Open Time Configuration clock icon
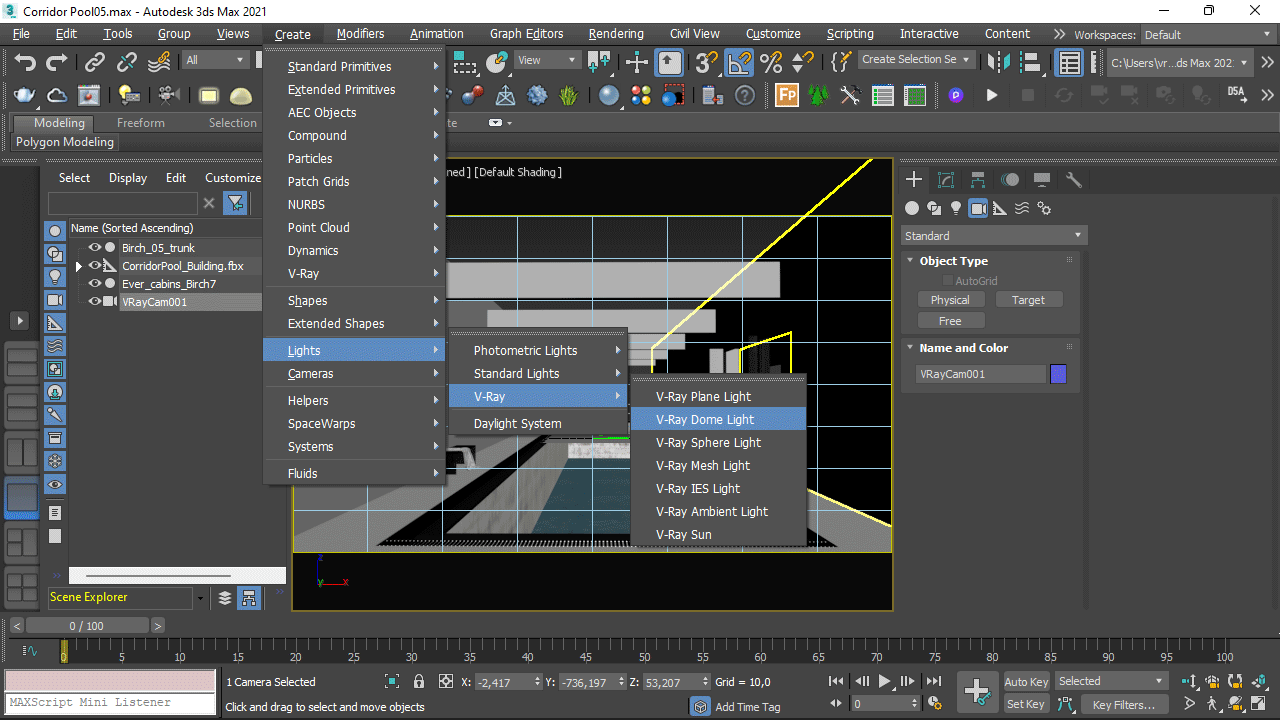 (x=934, y=704)
